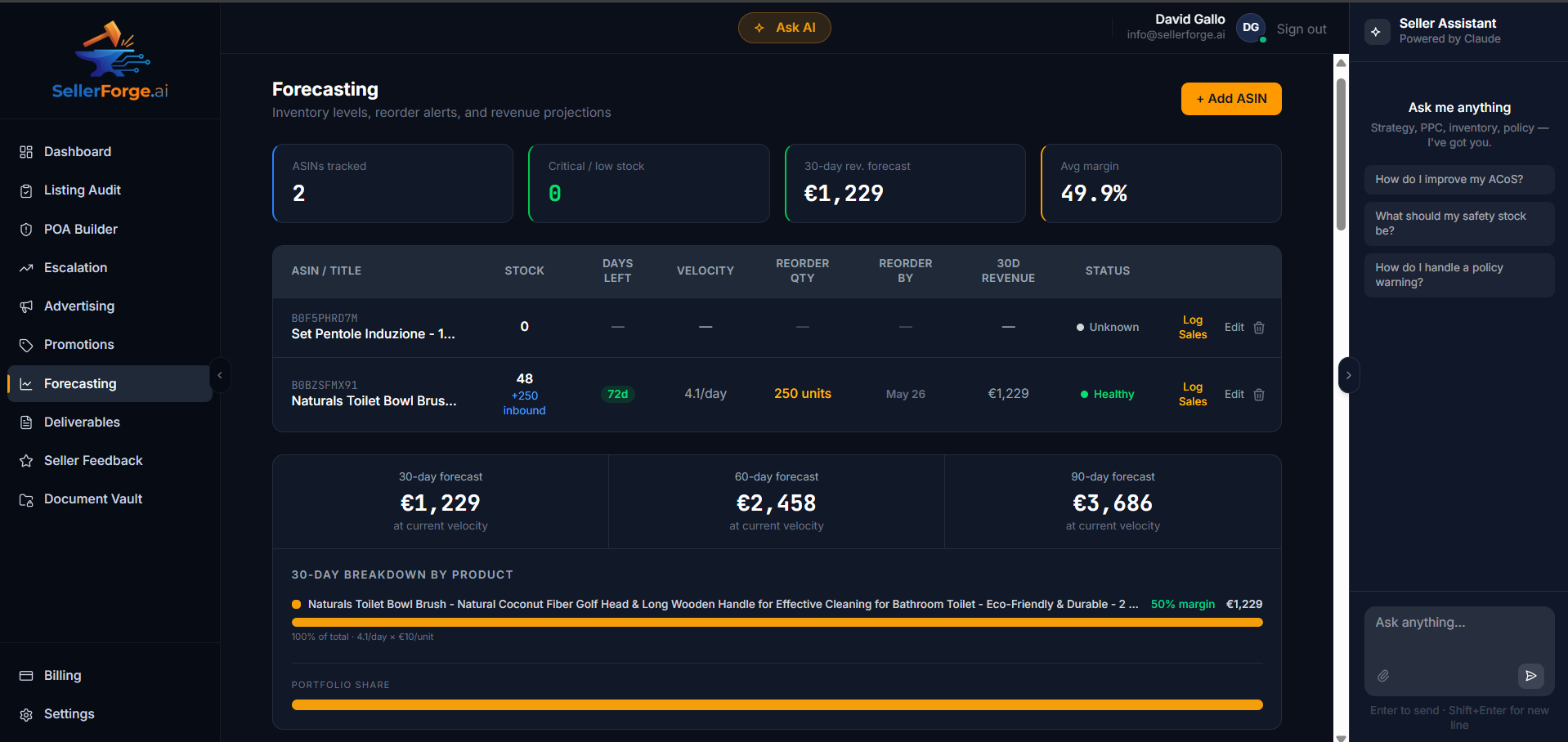The height and width of the screenshot is (742, 1568).
Task: Attach a file in the Seller Assistant chat
Action: coord(1384,676)
